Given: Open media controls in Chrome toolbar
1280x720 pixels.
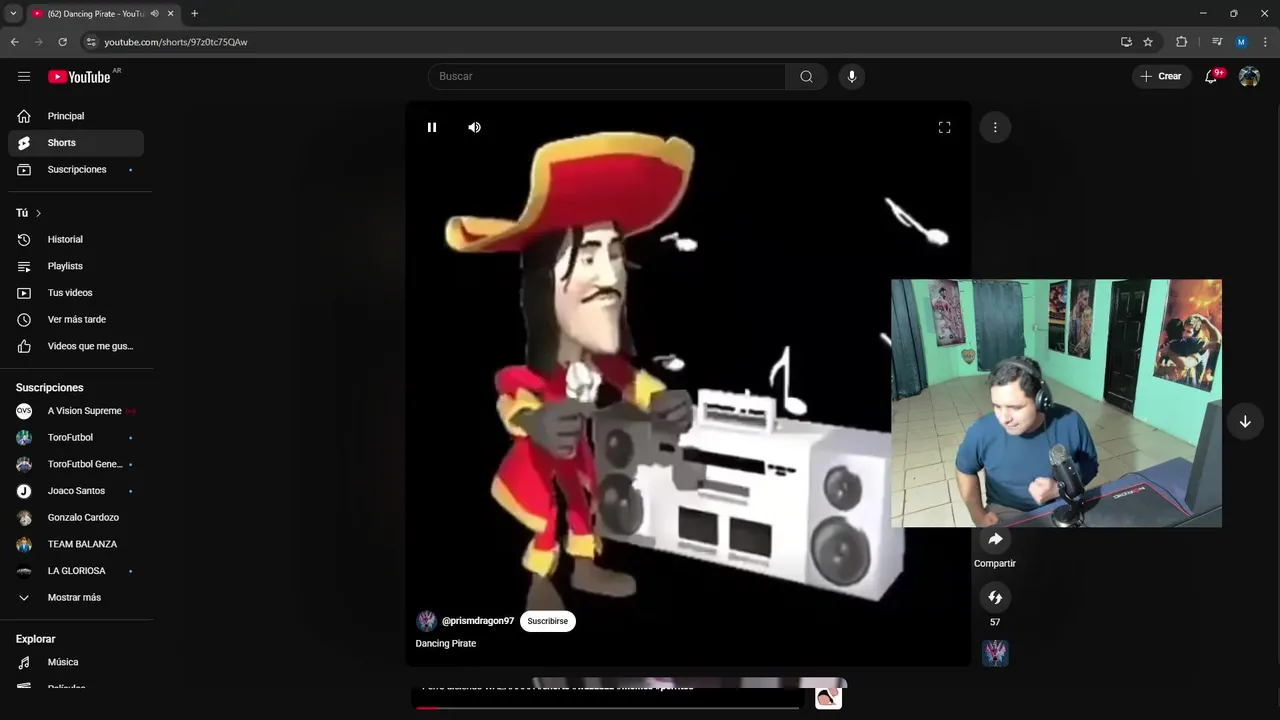Looking at the screenshot, I should click(x=1217, y=42).
